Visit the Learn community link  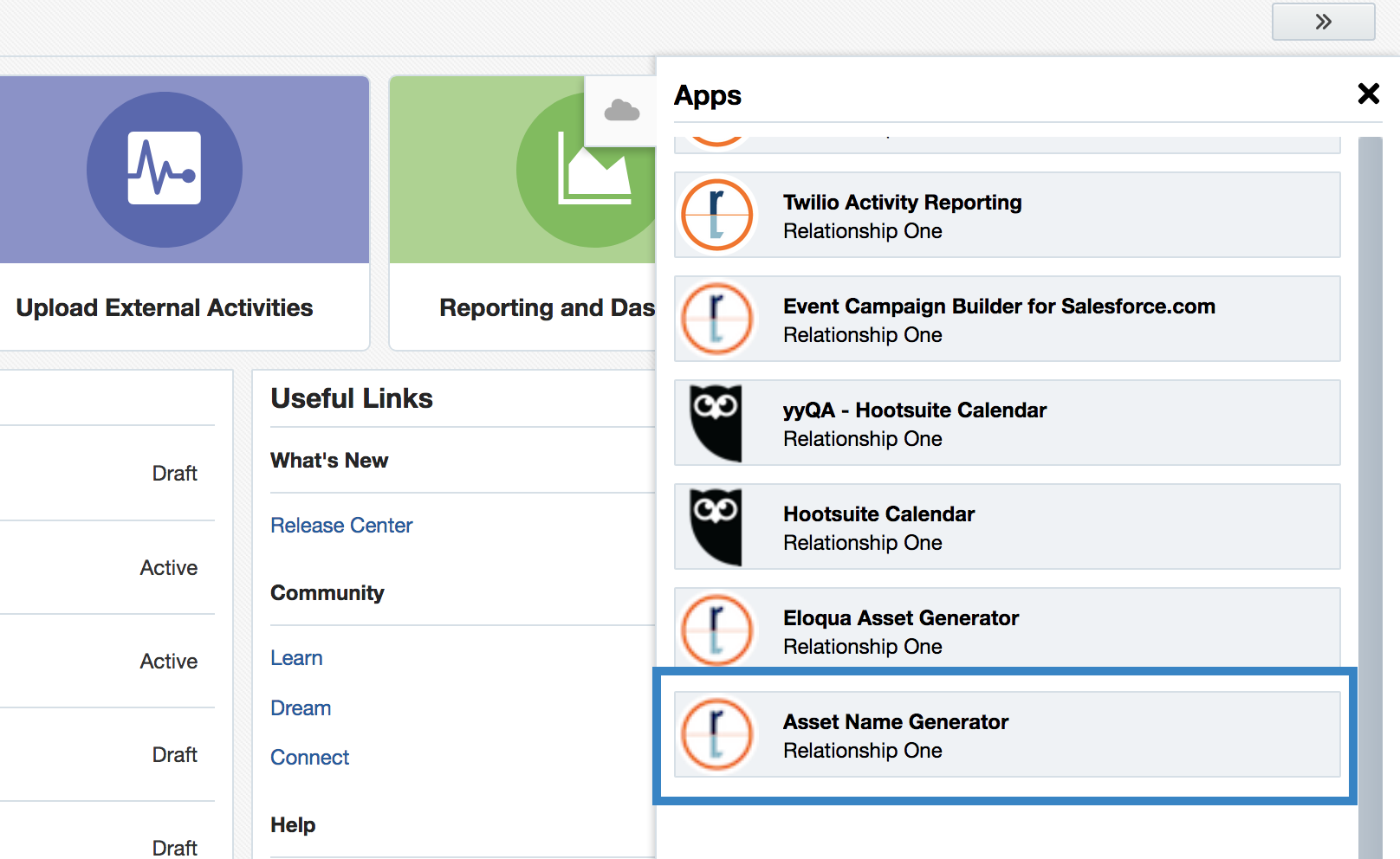[296, 658]
